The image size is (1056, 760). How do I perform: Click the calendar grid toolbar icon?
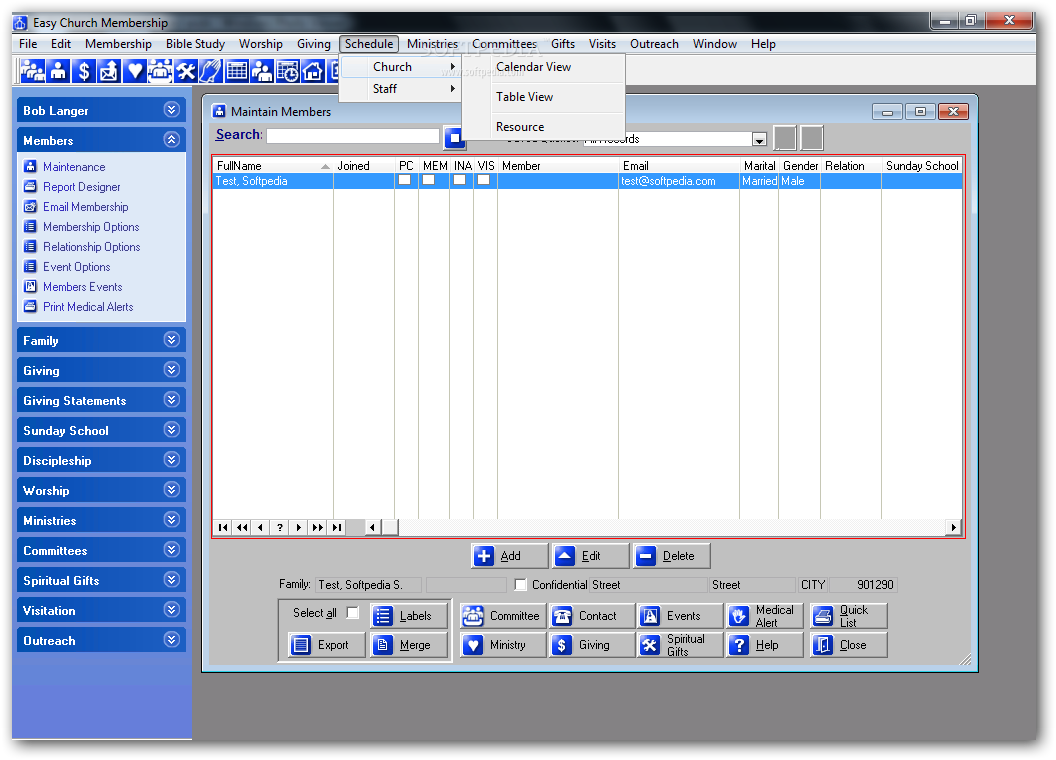point(236,71)
